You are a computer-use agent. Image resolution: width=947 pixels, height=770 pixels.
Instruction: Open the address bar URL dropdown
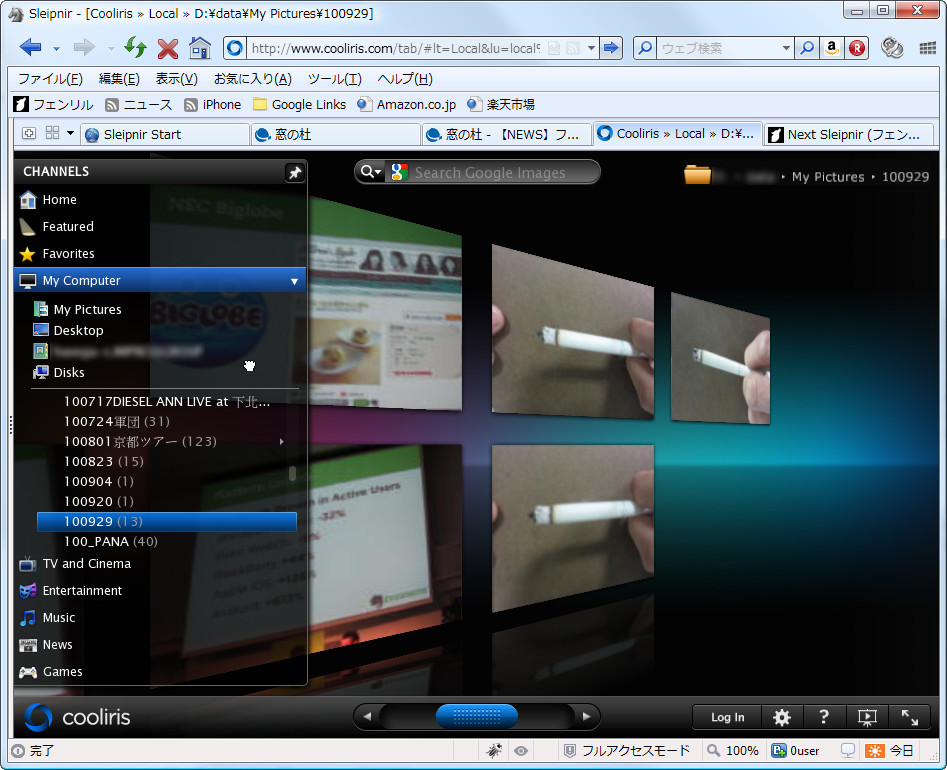point(591,48)
